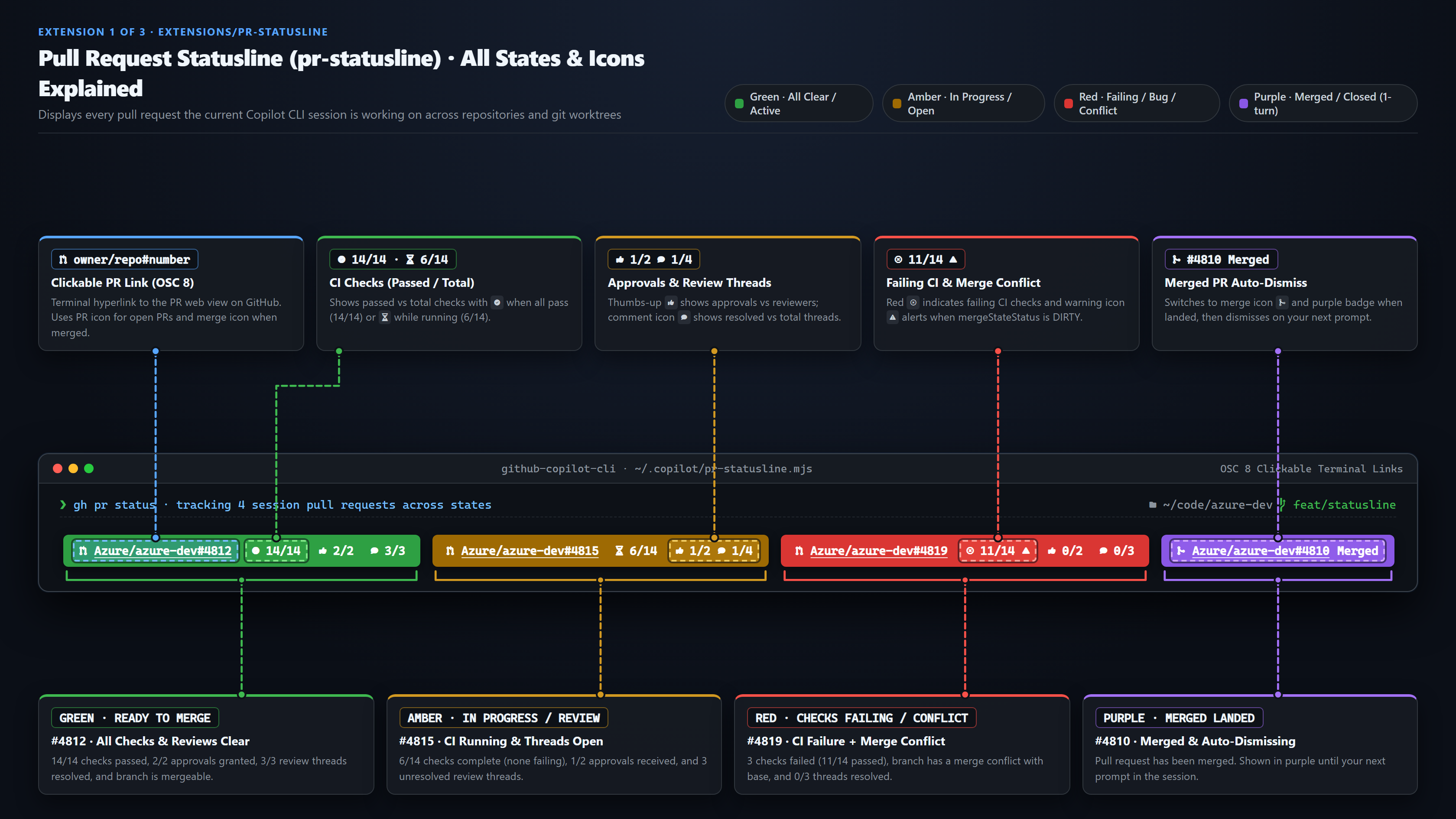Click the '#4810 Merged' badge in card
Screen dimensions: 1456x819
tap(1221, 260)
